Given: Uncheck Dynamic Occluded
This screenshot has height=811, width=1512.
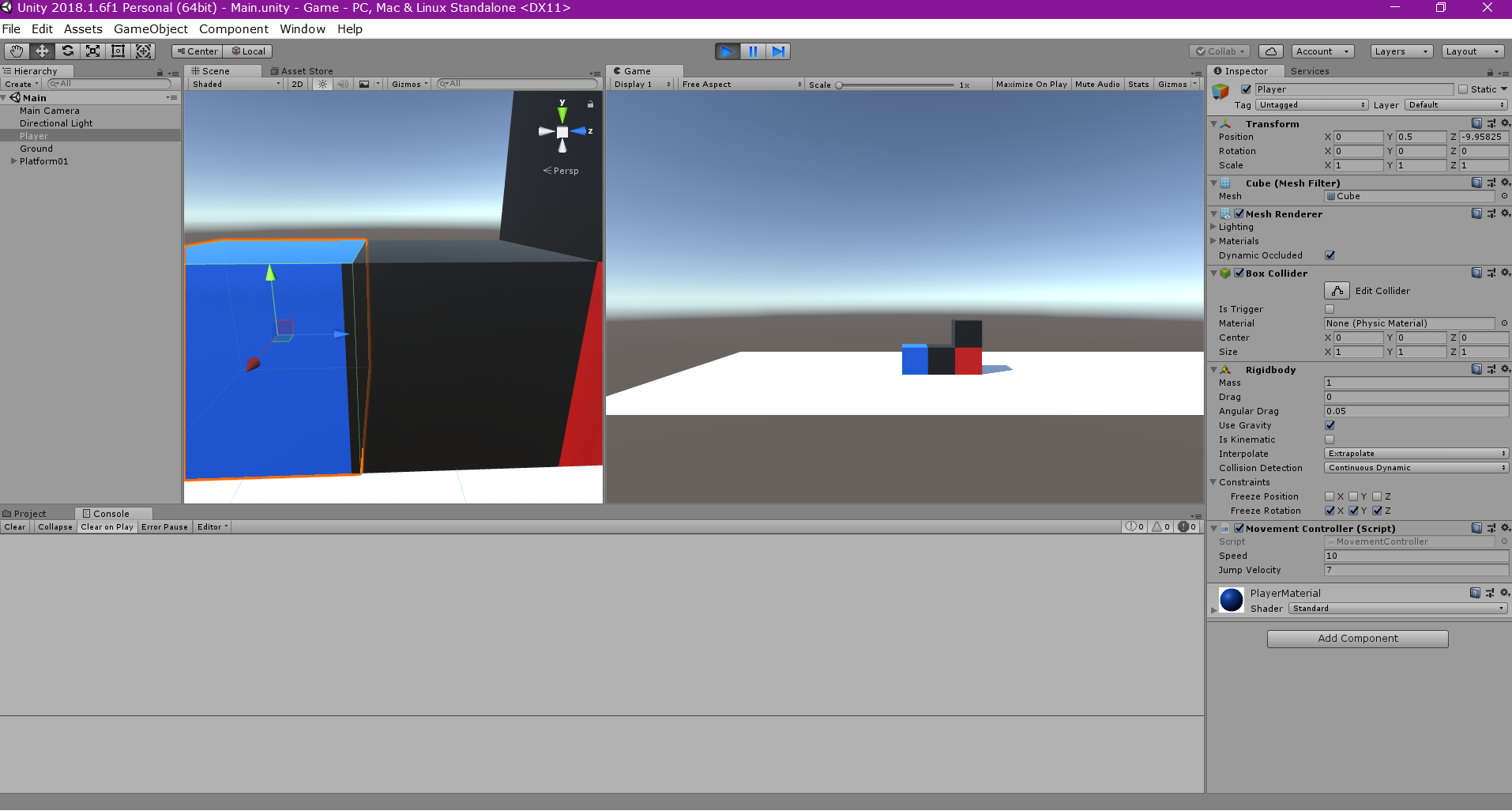Looking at the screenshot, I should coord(1330,255).
